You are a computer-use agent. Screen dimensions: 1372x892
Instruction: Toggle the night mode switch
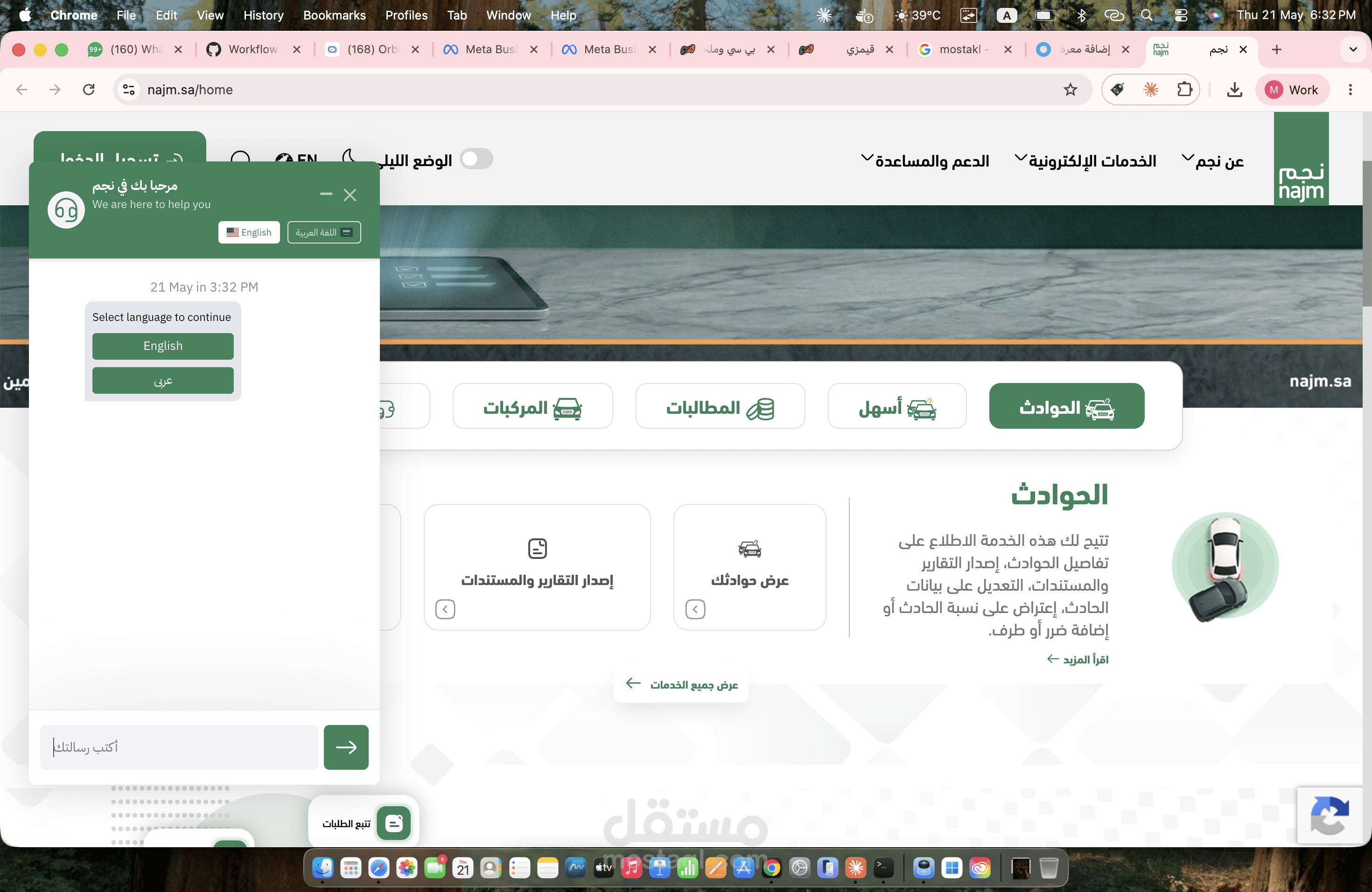476,159
